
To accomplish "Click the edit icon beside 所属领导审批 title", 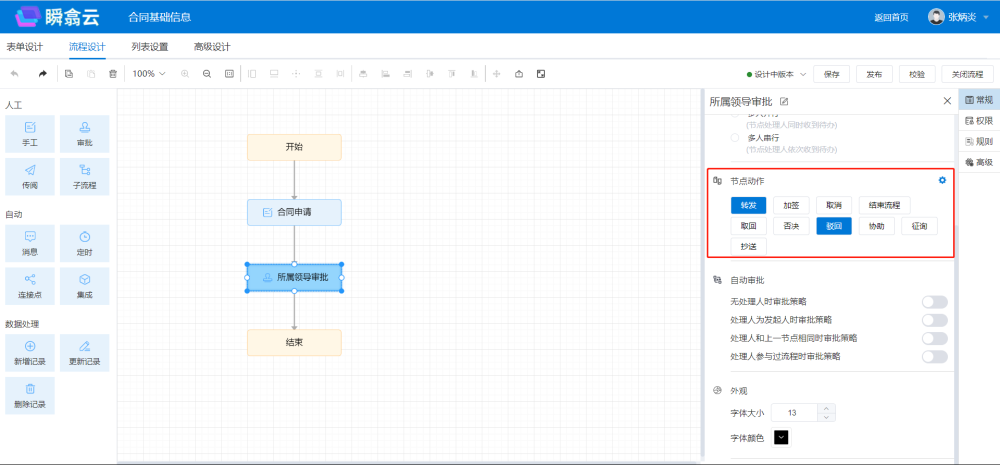I will (784, 101).
